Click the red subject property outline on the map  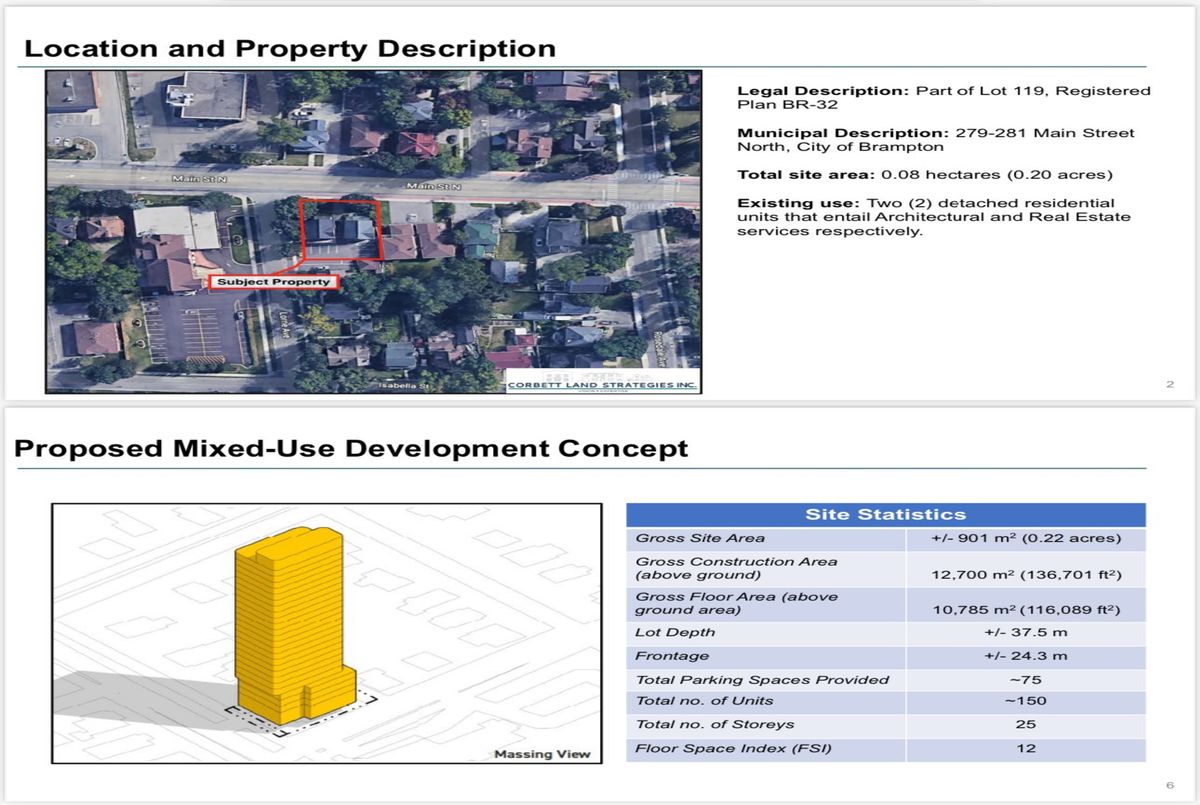(x=343, y=230)
